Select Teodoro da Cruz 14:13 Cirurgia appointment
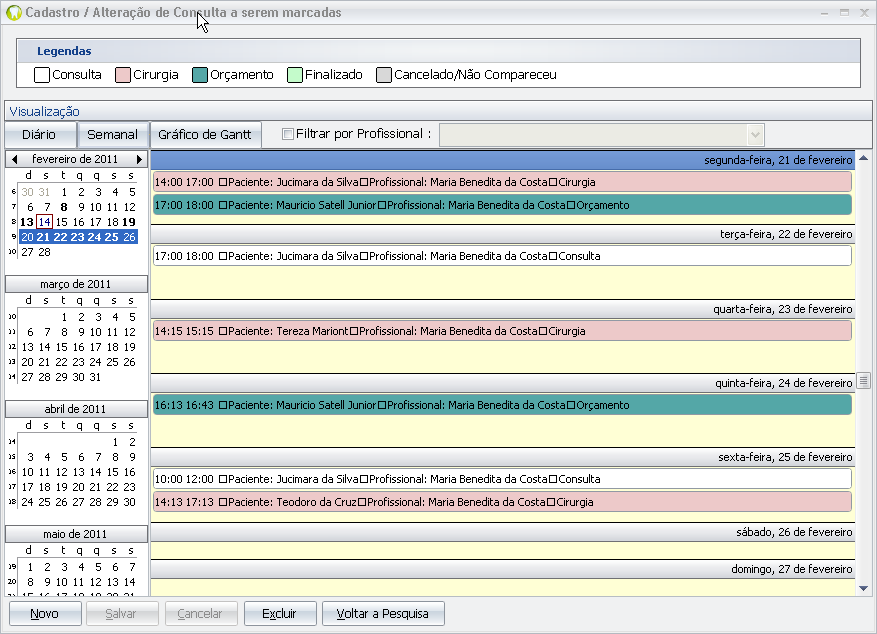 coord(502,502)
